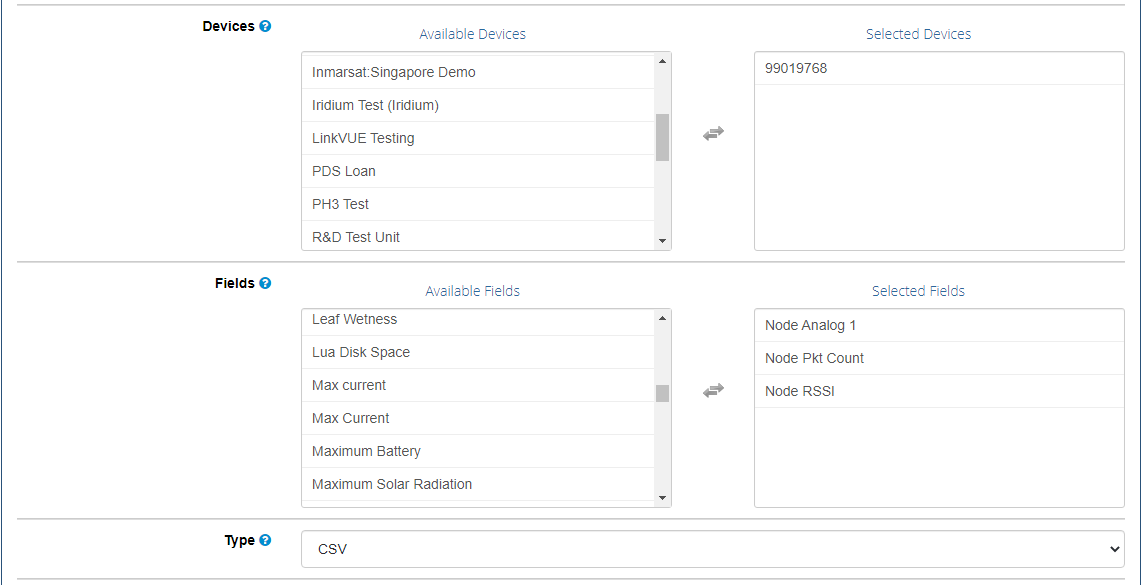Click the Fields help question icon

pyautogui.click(x=266, y=283)
